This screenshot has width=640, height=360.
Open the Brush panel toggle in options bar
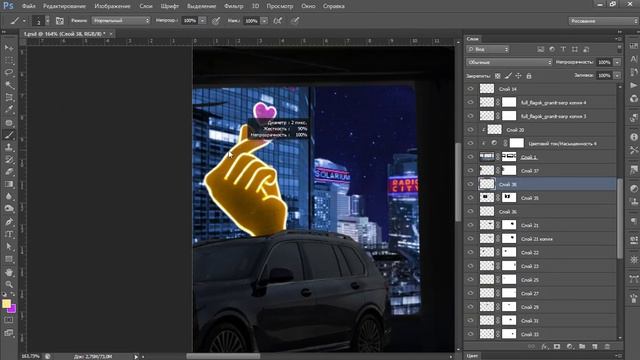click(x=60, y=20)
